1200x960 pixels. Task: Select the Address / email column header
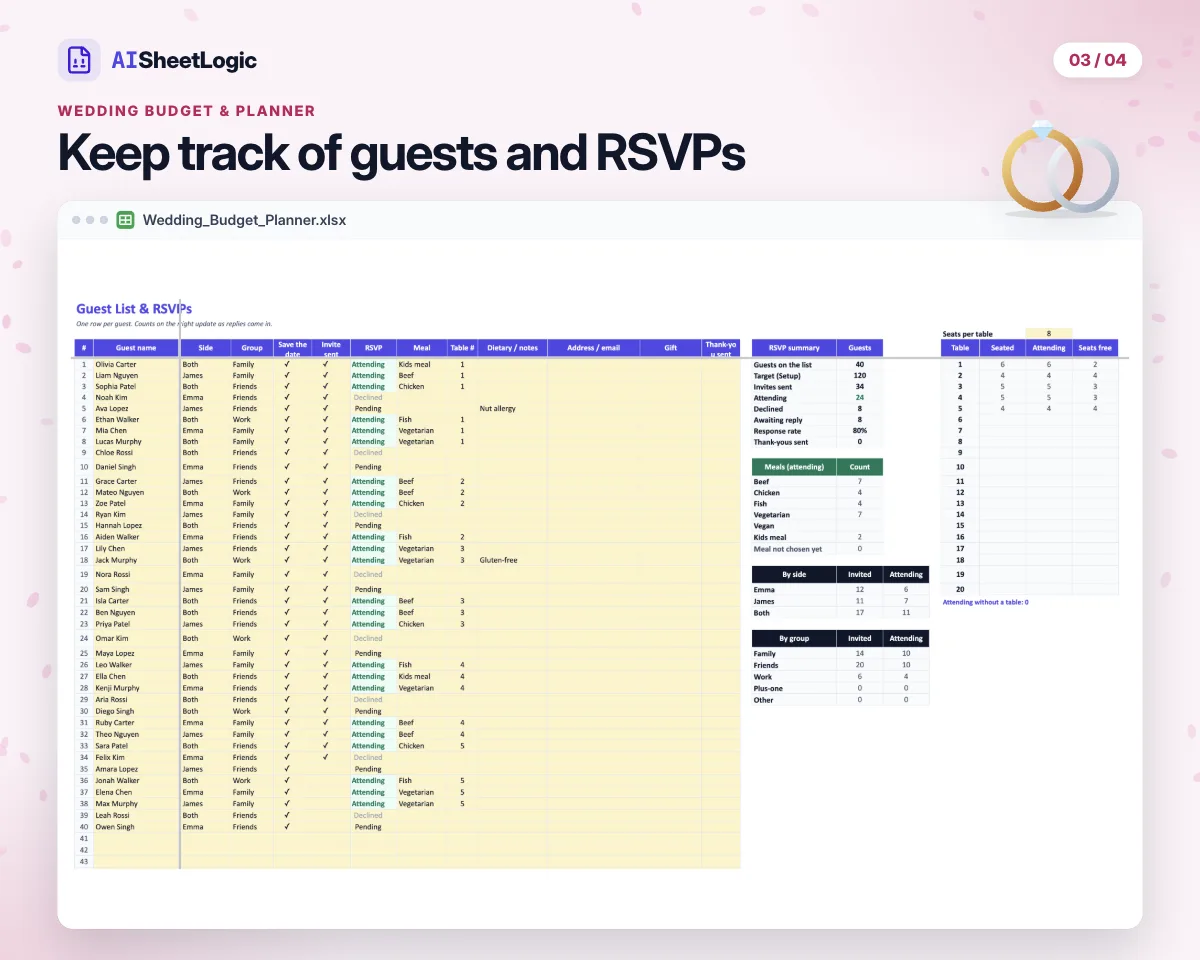[594, 348]
